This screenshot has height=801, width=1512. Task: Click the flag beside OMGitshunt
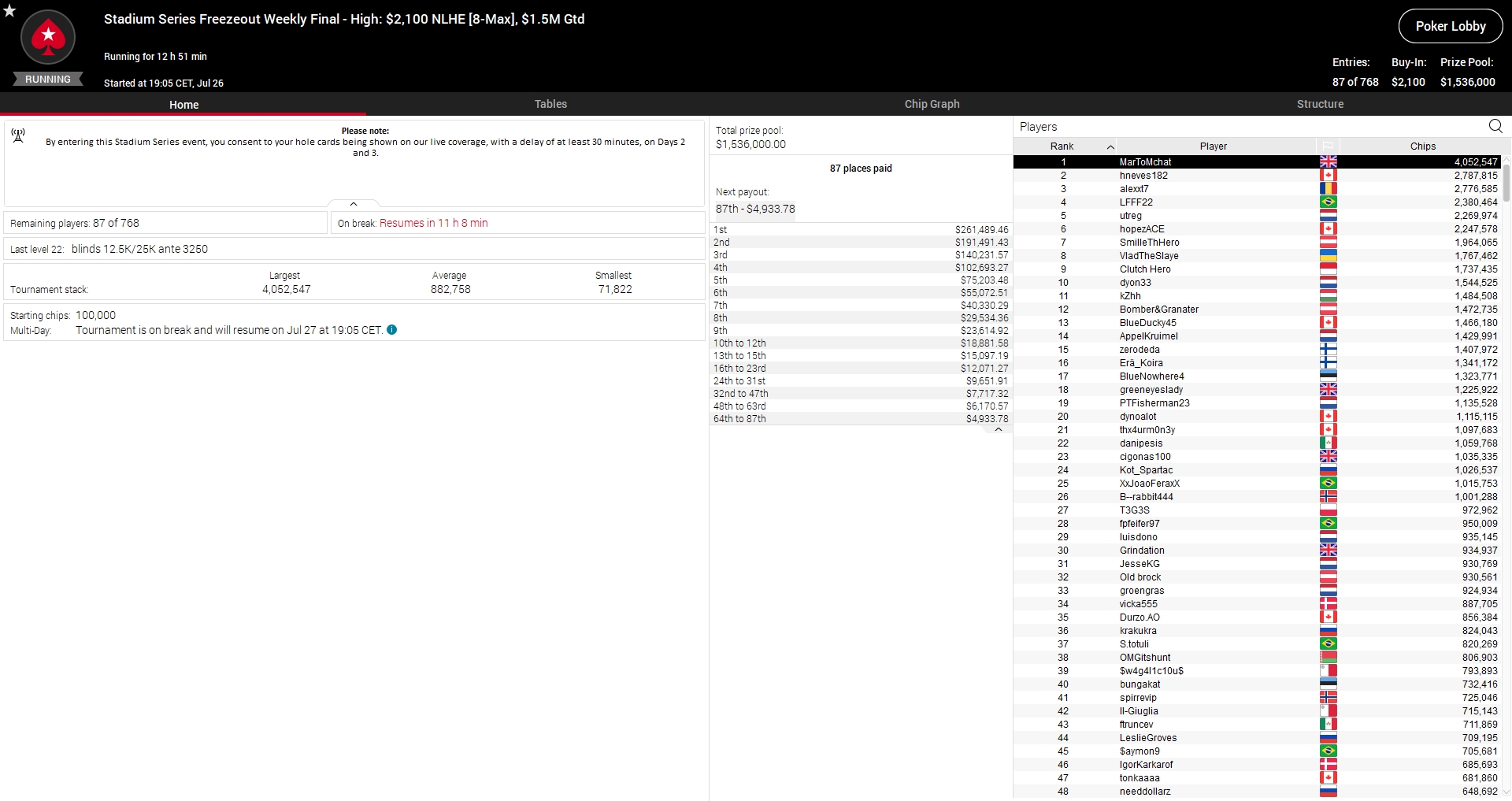pos(1329,657)
